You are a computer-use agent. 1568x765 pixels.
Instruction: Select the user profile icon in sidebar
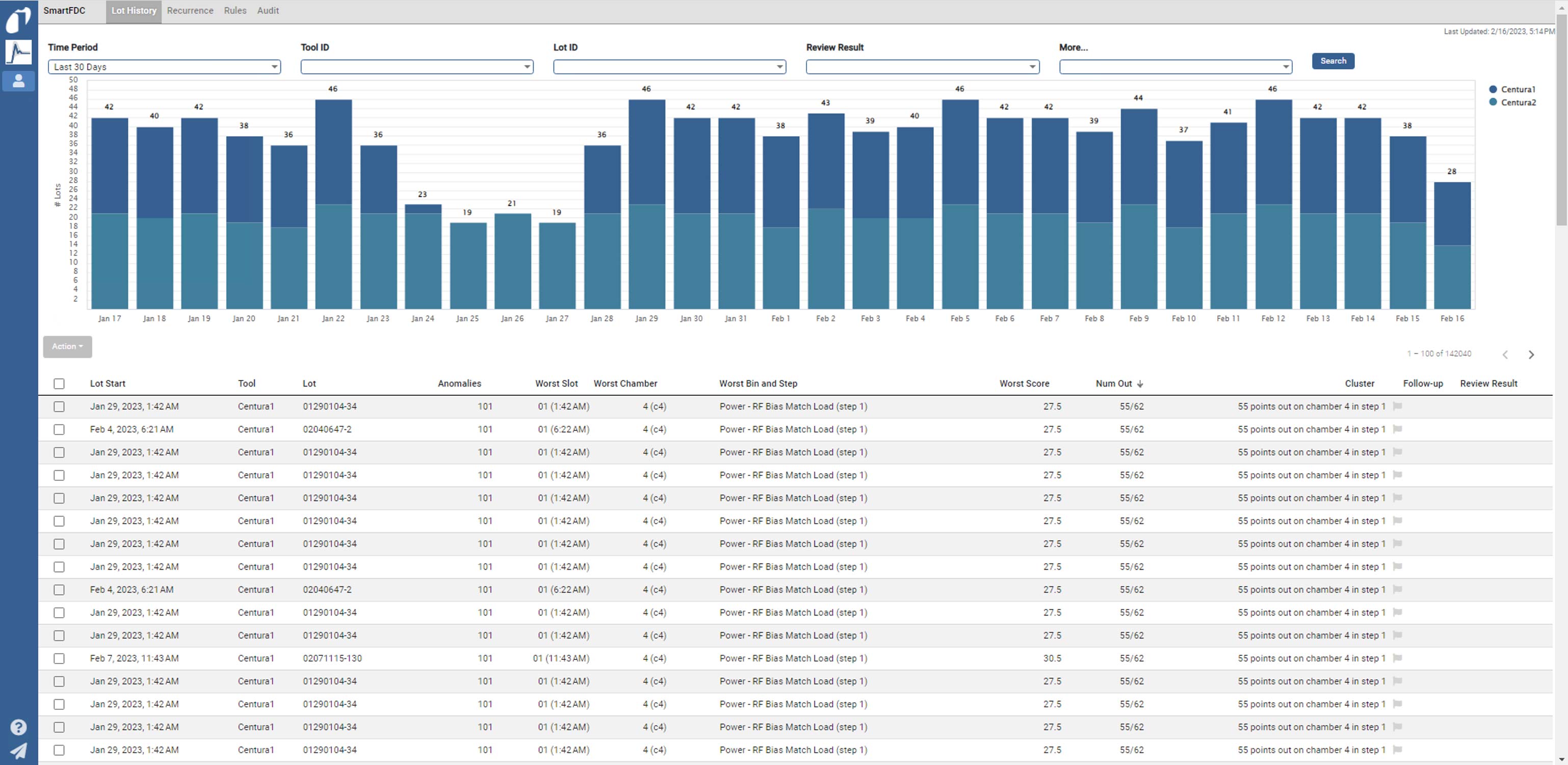pos(18,81)
